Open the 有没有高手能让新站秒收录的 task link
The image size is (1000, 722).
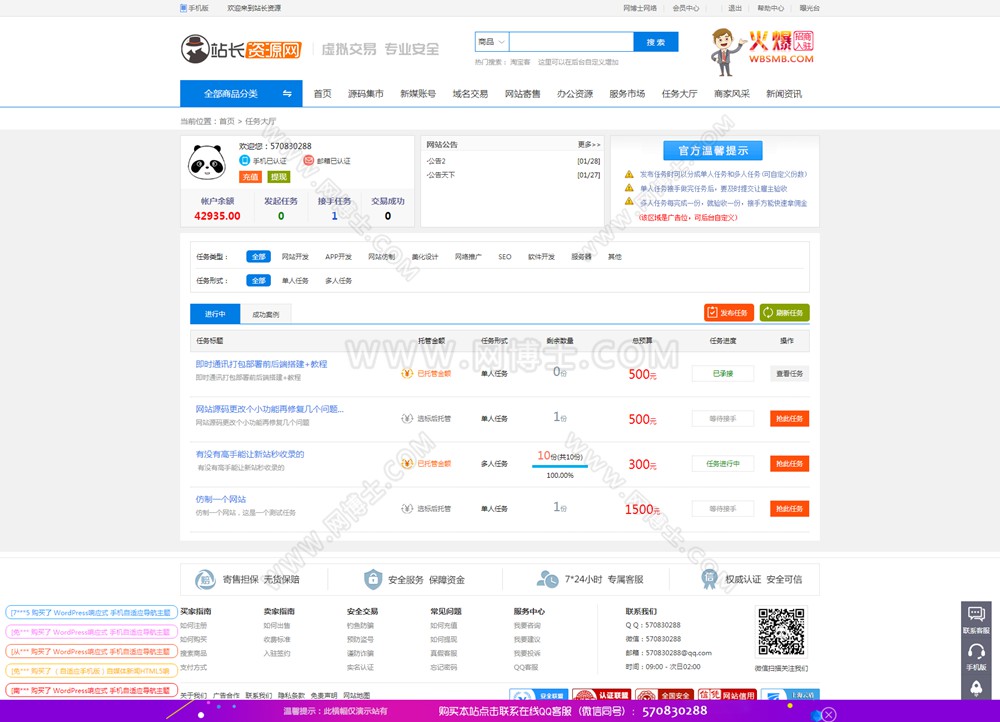(250, 454)
